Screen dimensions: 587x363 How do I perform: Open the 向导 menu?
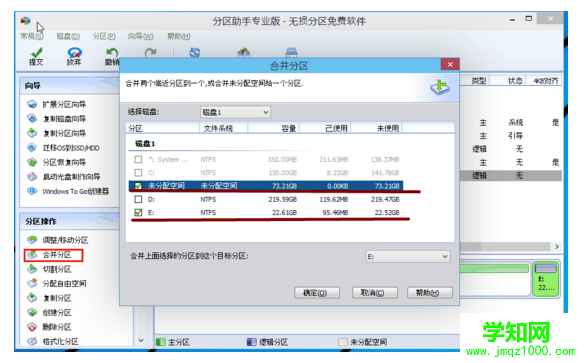(140, 36)
